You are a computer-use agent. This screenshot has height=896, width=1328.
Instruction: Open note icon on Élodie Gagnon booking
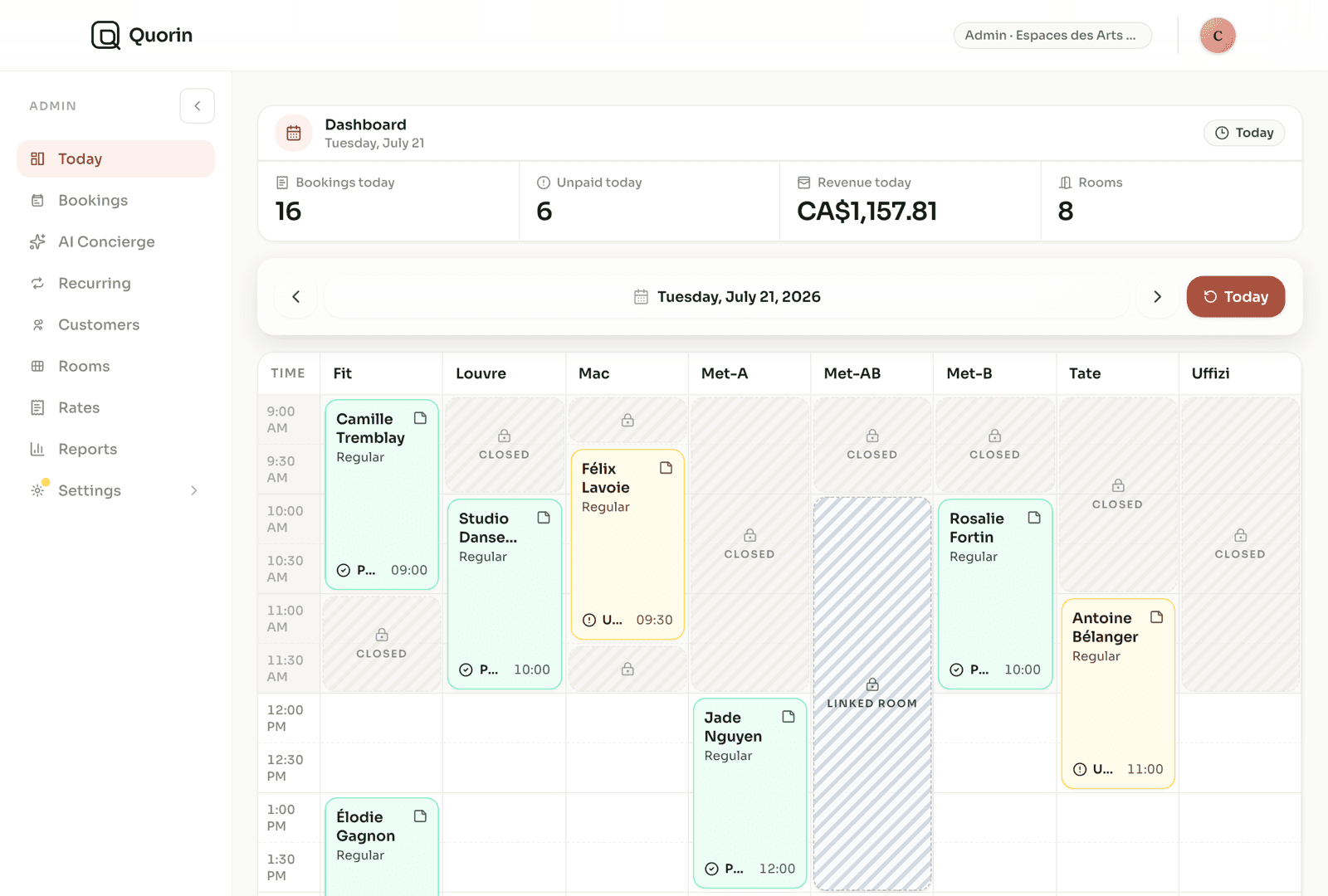tap(420, 816)
